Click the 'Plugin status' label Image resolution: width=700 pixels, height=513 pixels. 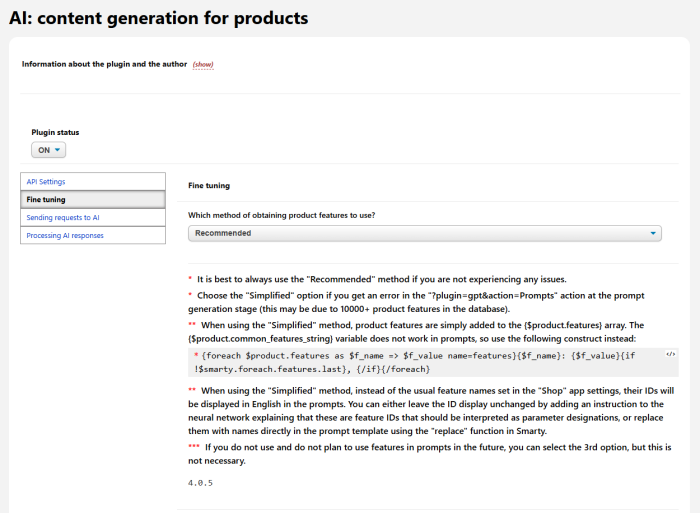click(55, 132)
